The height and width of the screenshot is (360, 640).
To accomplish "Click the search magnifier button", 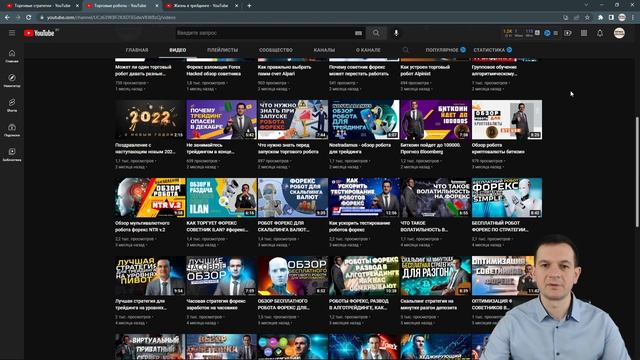I will tap(376, 33).
